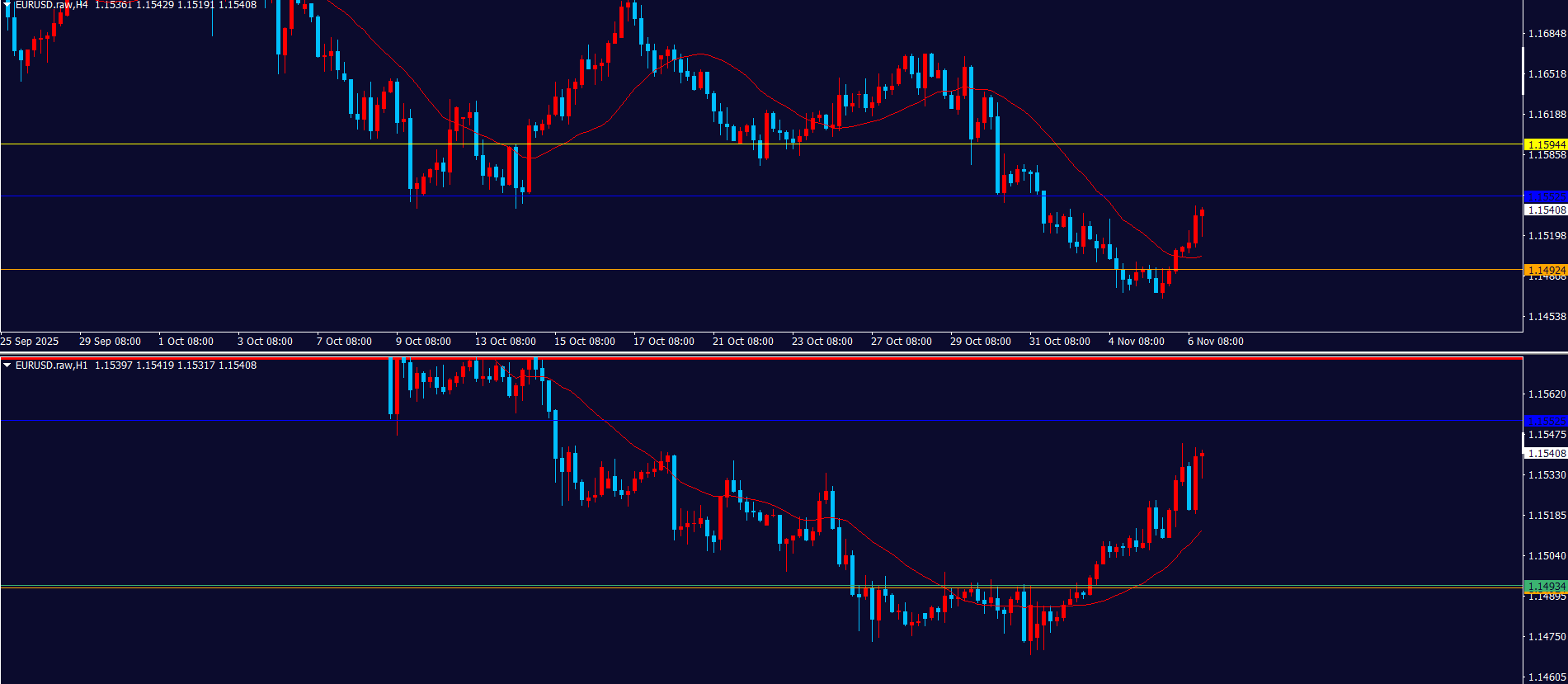Select the orange 1.14924 price label
The height and width of the screenshot is (684, 1568).
click(1546, 270)
